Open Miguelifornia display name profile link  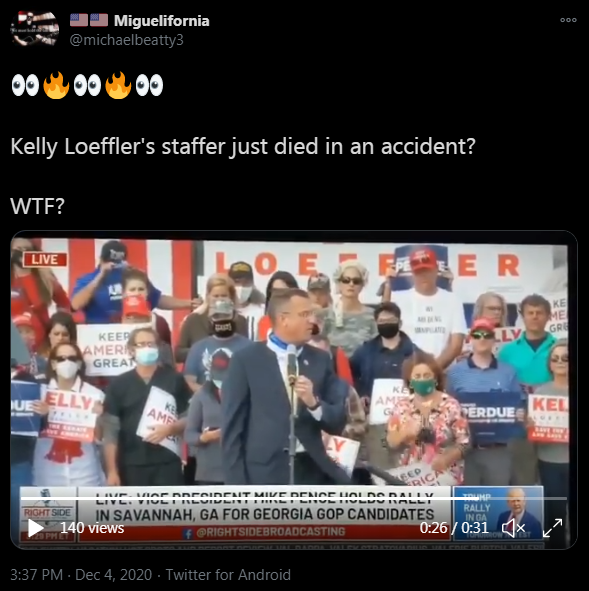(x=161, y=21)
